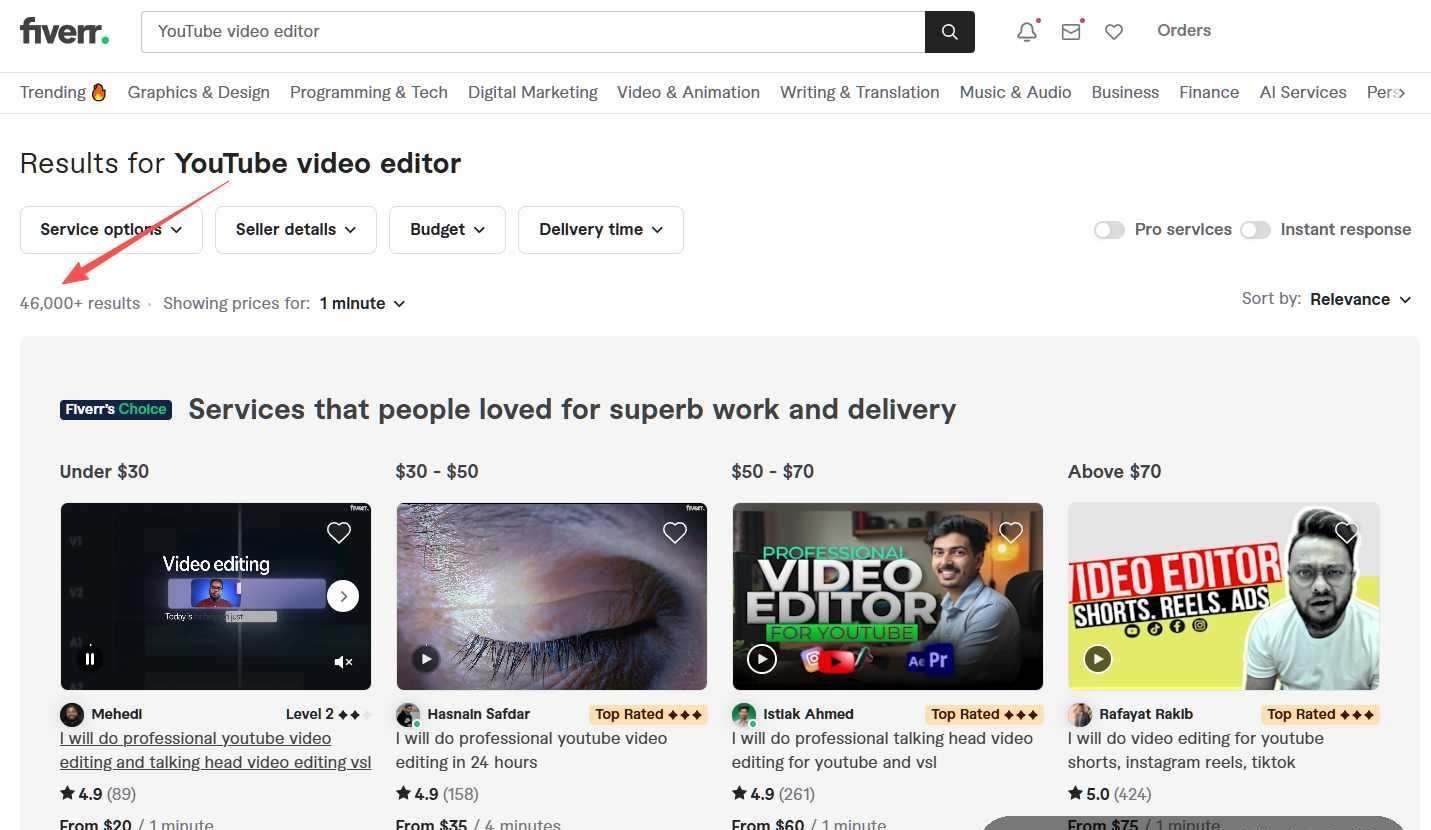1431x830 pixels.
Task: Click the Fiverr's Choice badge
Action: point(116,409)
